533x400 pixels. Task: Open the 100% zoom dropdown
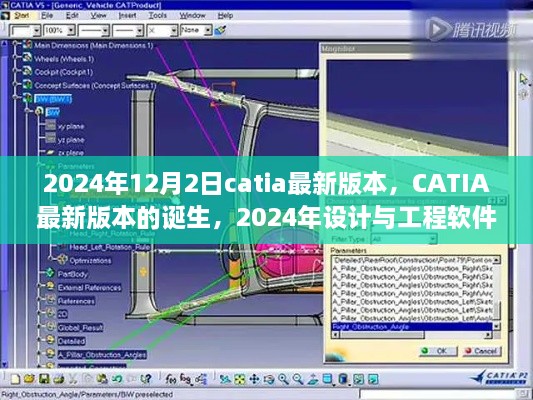tap(71, 31)
